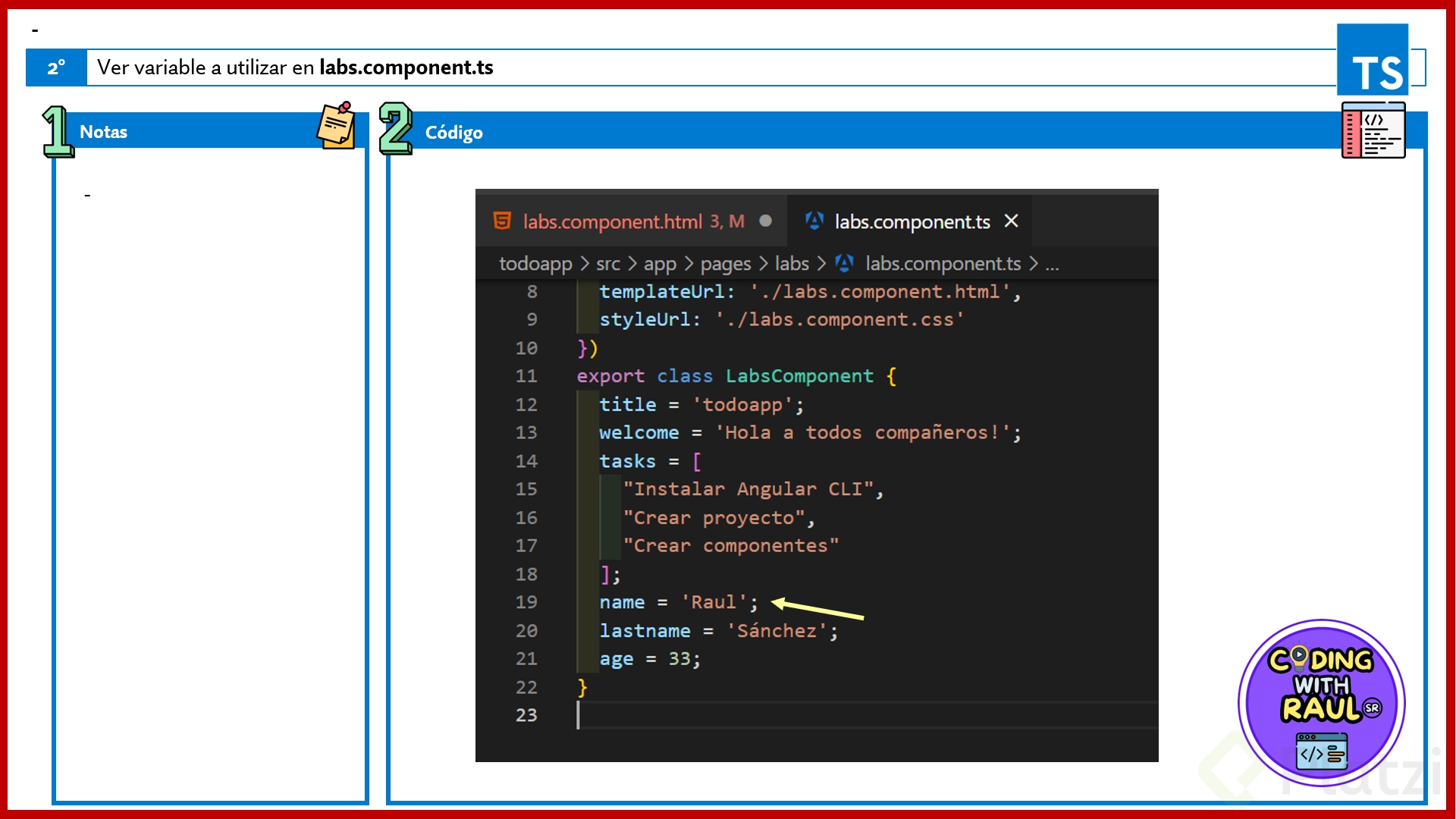Close the labs.component.ts tab
Viewport: 1456px width, 819px height.
point(1011,221)
